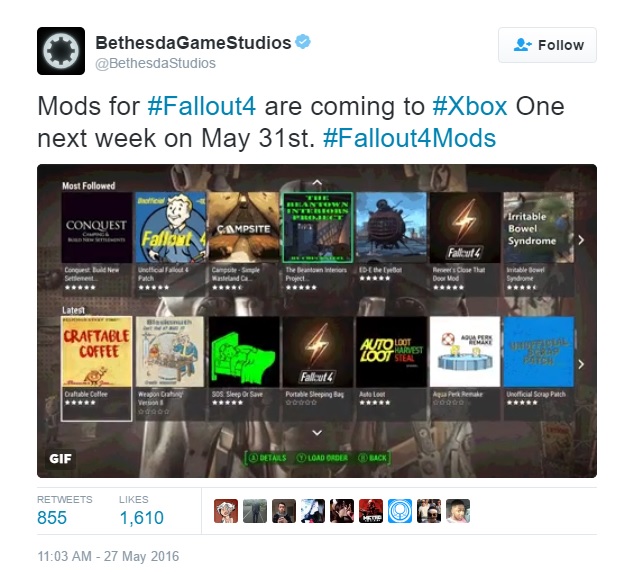This screenshot has width=631, height=574.
Task: Open the #Fallout4Mods hashtag link
Action: point(409,138)
